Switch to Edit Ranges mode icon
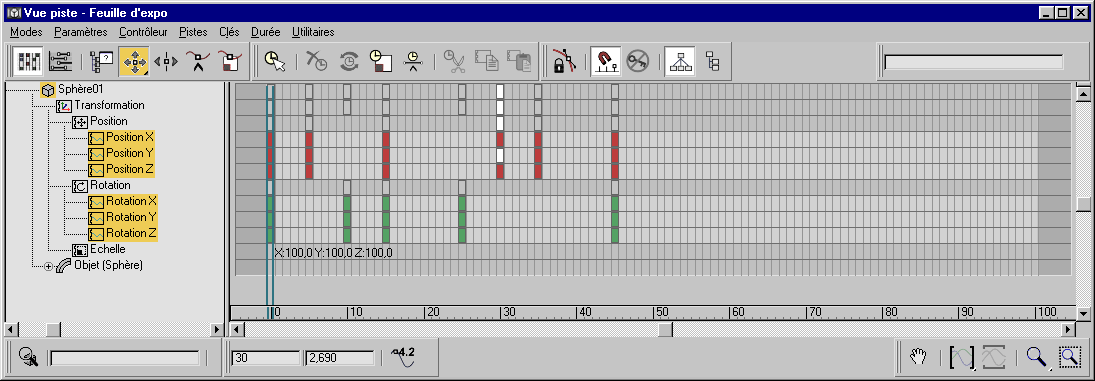1095x381 pixels. 61,61
